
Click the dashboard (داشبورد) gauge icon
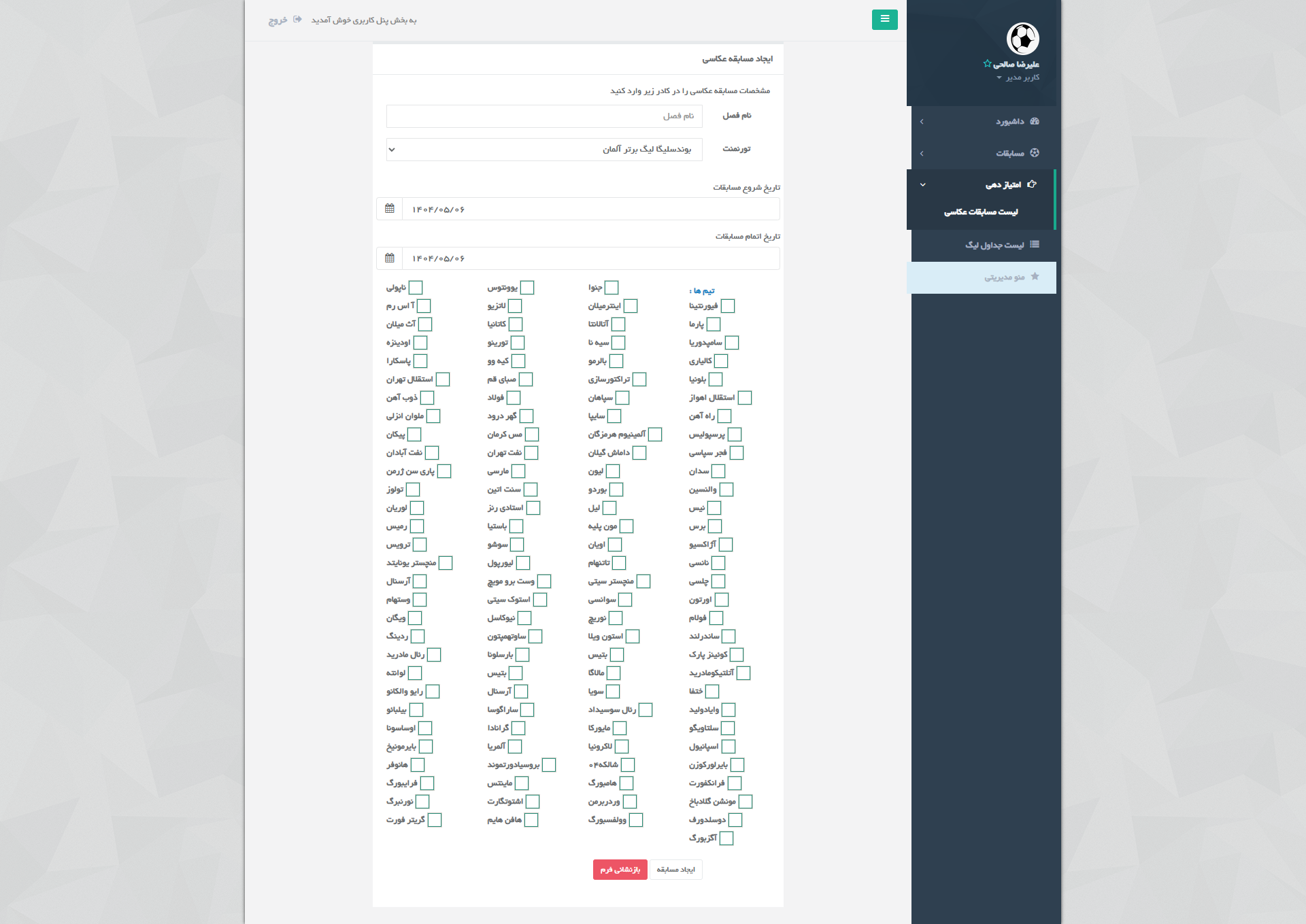coord(1035,122)
